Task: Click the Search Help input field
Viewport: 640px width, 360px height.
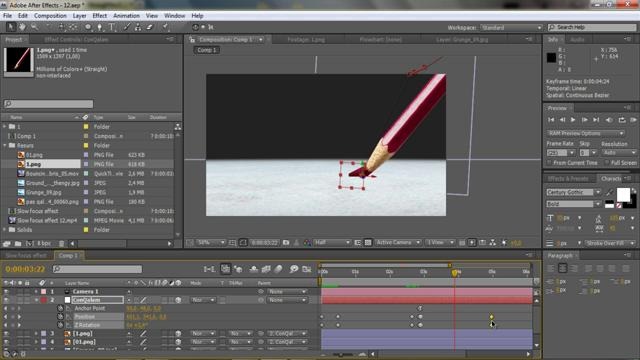Action: pyautogui.click(x=592, y=27)
